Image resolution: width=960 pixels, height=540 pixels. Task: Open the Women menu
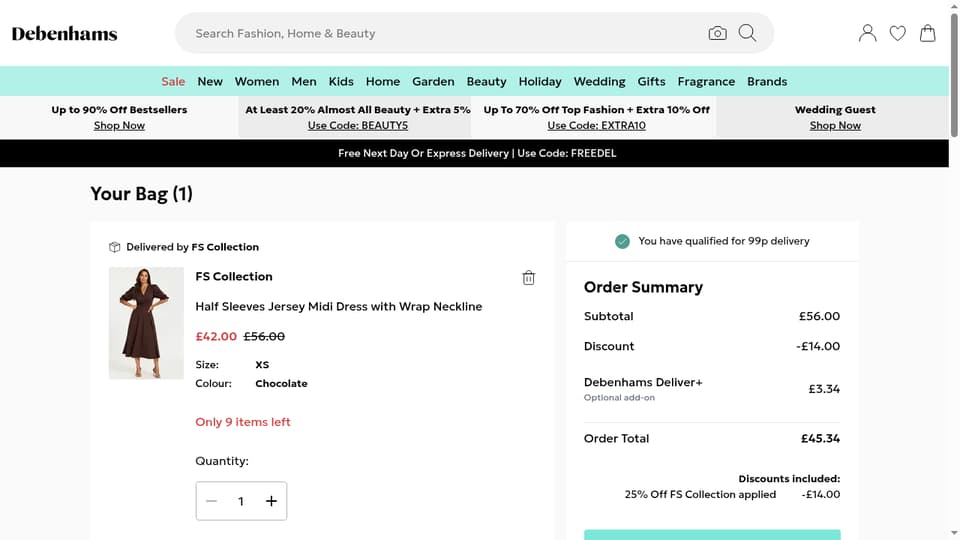pyautogui.click(x=257, y=81)
